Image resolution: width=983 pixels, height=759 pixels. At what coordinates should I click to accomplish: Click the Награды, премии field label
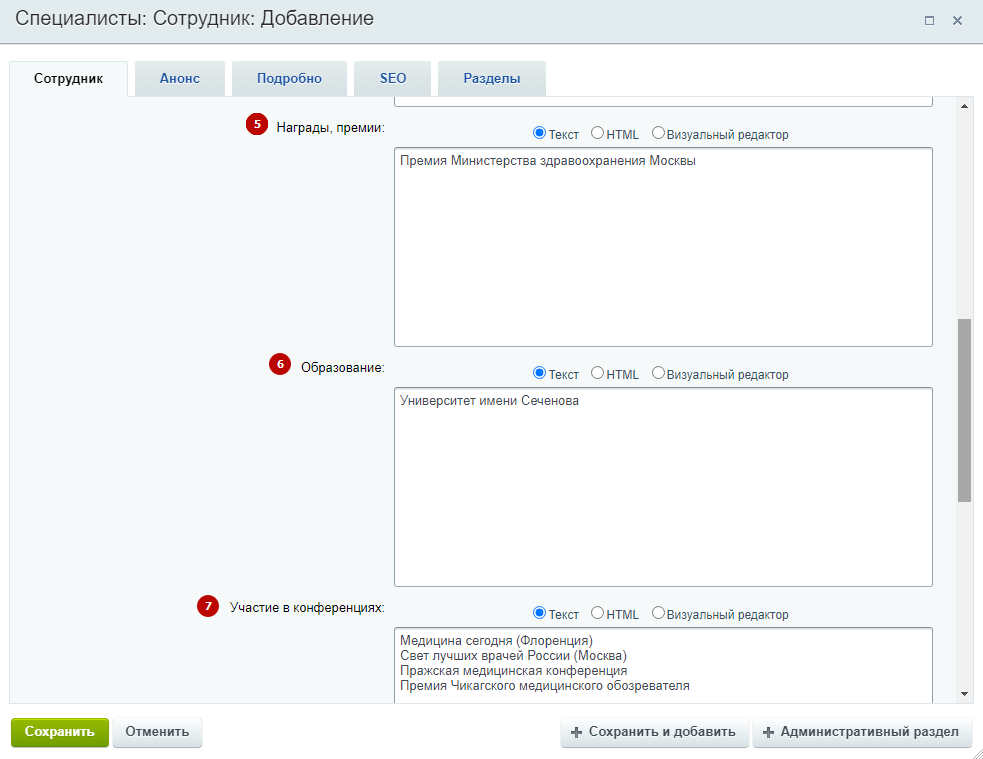pos(330,128)
